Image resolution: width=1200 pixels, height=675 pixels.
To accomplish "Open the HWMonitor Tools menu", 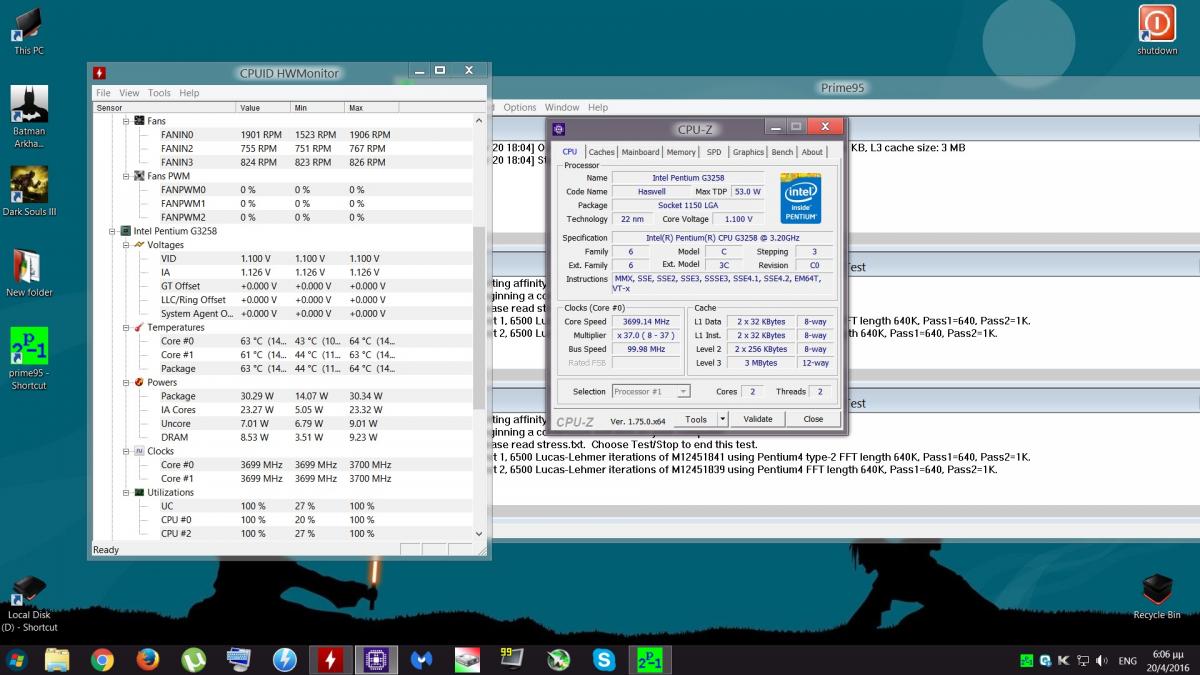I will coord(159,93).
